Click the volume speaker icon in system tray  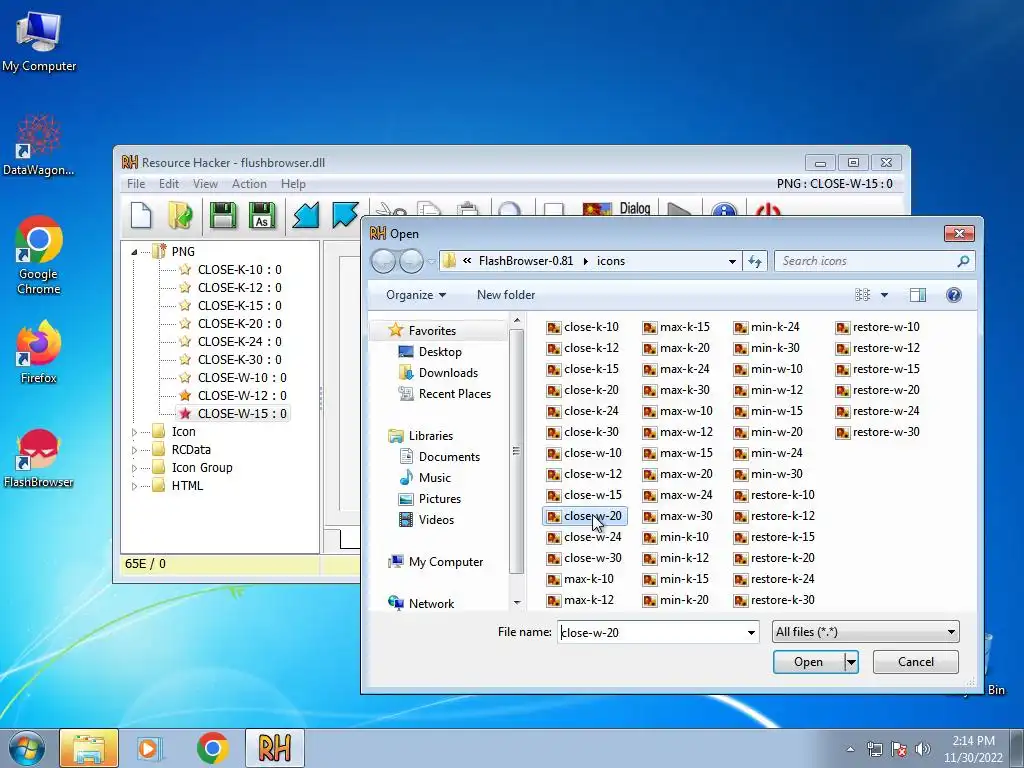923,749
